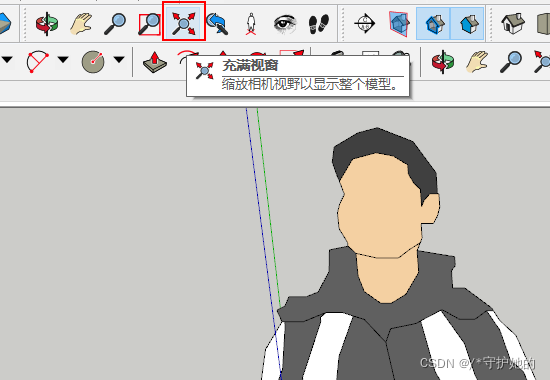Viewport: 550px width, 380px height.
Task: Open the dropdown arrow next to the Arc tool
Action: click(63, 60)
